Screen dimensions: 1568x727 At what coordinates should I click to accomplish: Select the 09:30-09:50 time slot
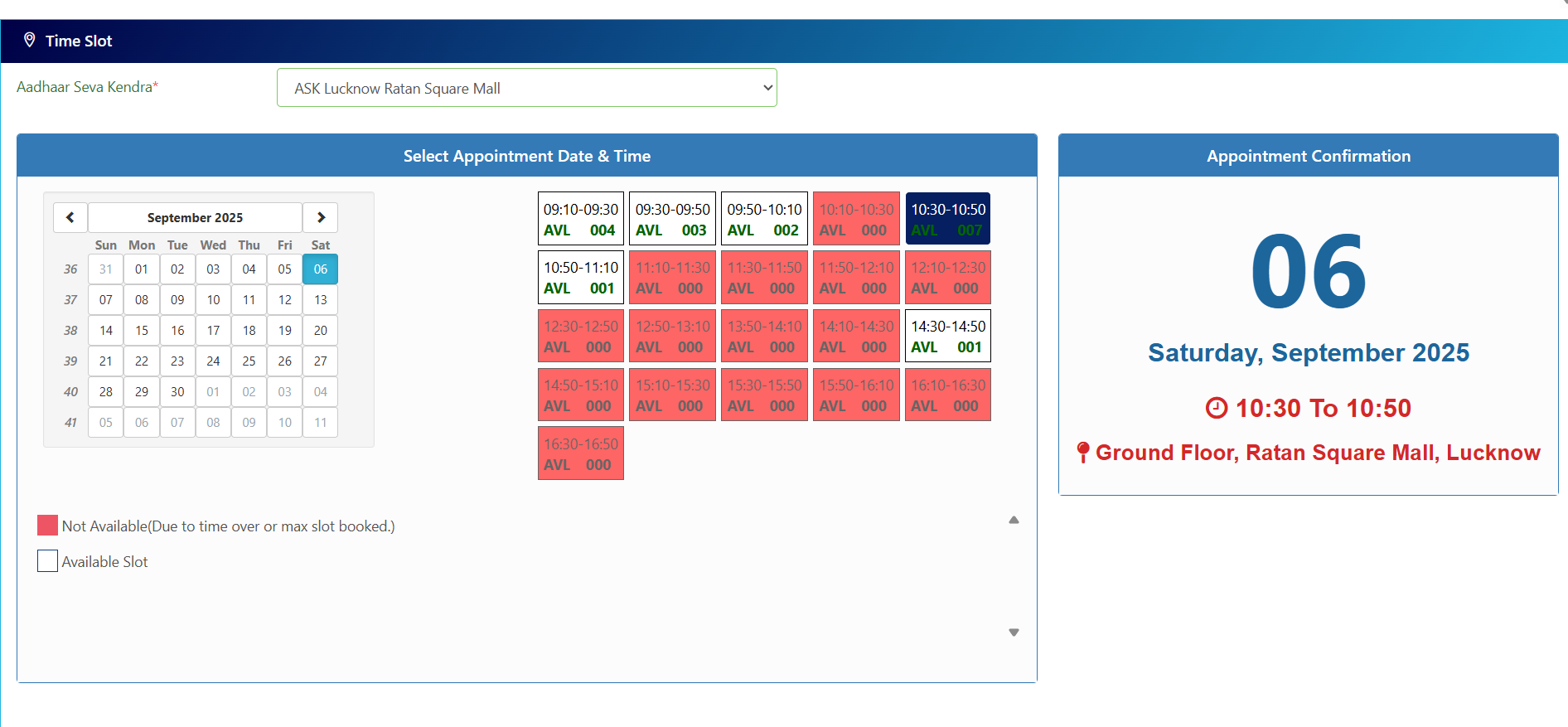pyautogui.click(x=673, y=219)
